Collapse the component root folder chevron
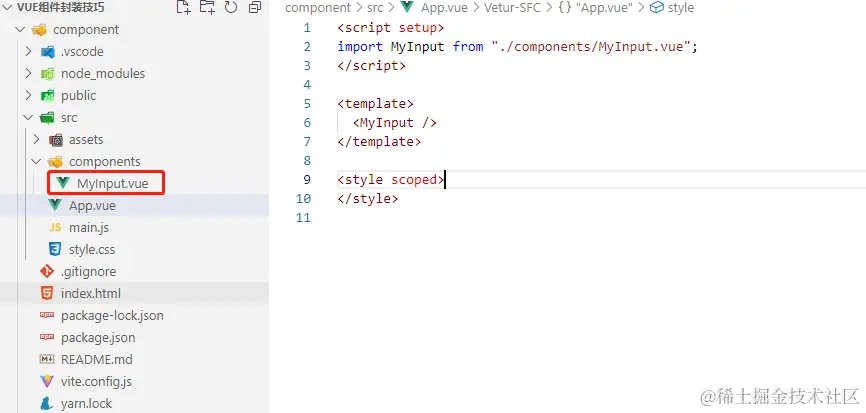Image resolution: width=866 pixels, height=413 pixels. (20, 29)
